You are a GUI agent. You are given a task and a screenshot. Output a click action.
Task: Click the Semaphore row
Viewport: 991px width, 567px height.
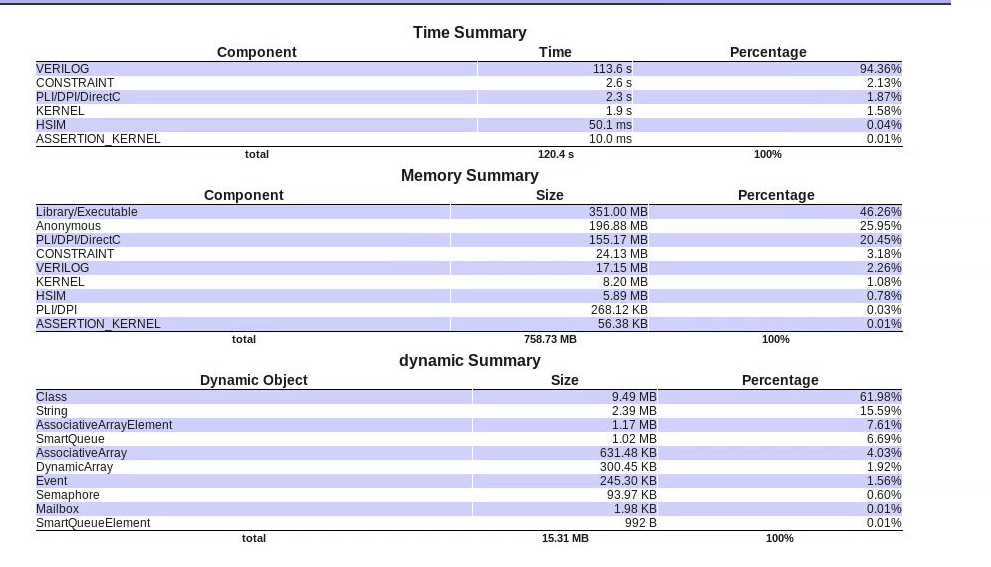(x=469, y=494)
